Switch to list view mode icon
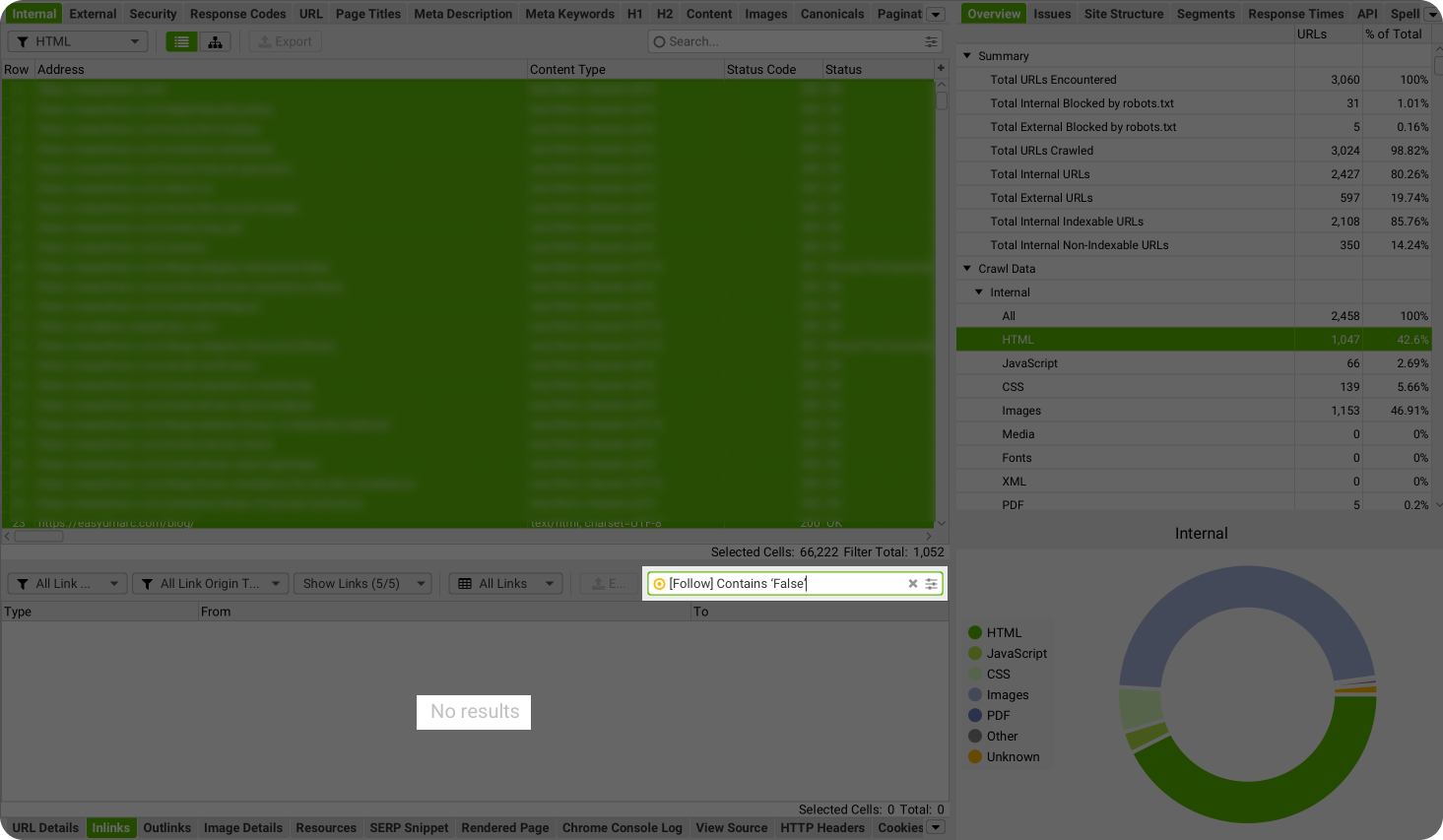 [x=181, y=41]
